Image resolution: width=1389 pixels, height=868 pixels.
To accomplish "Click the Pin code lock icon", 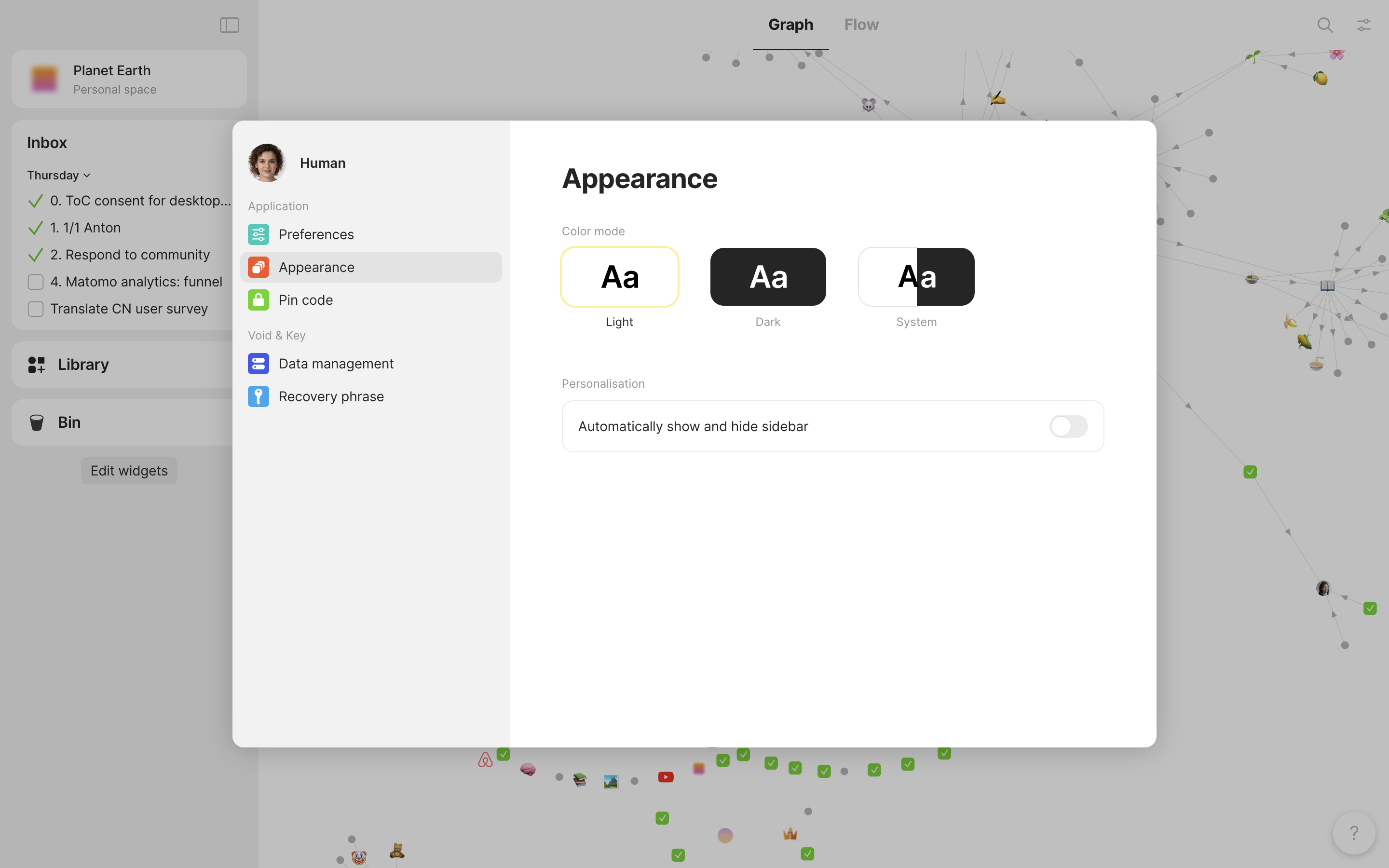I will click(259, 299).
